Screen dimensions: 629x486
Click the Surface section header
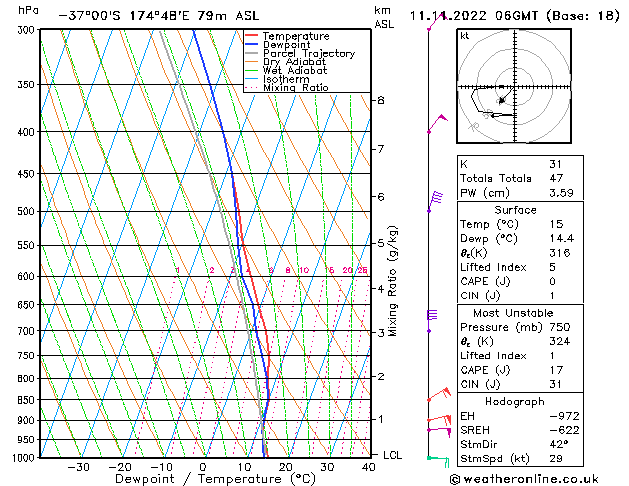pyautogui.click(x=515, y=210)
